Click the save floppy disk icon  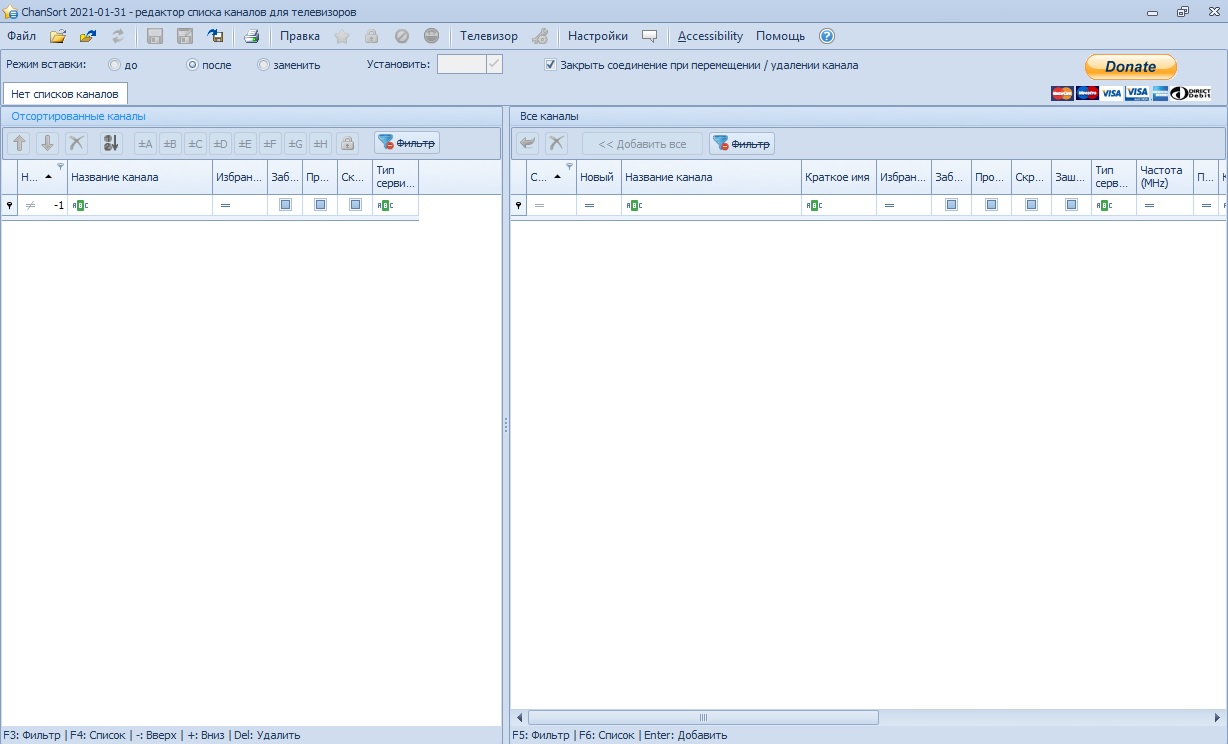[x=155, y=36]
